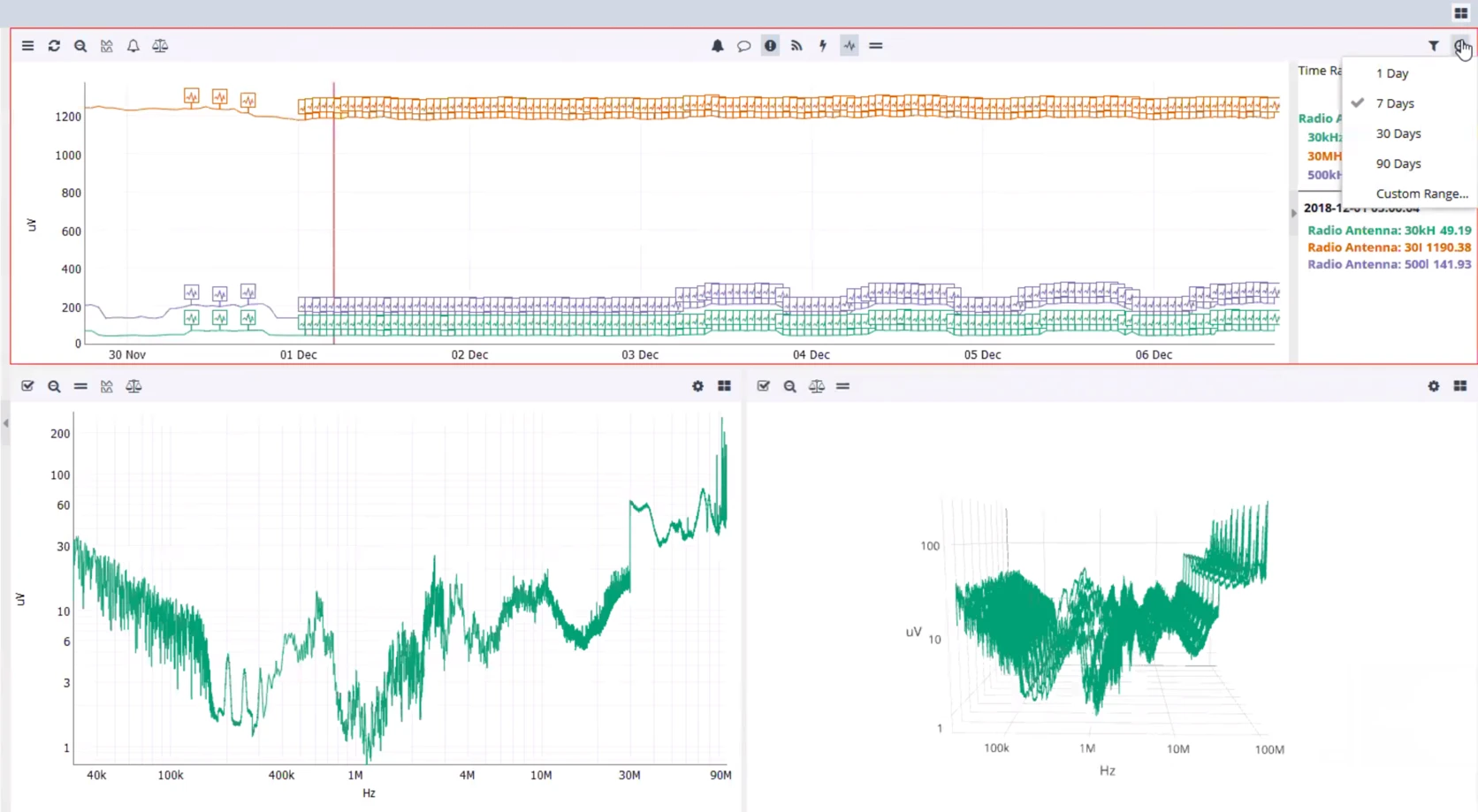1478x812 pixels.
Task: Choose 90 Days from time range menu
Action: click(1398, 163)
